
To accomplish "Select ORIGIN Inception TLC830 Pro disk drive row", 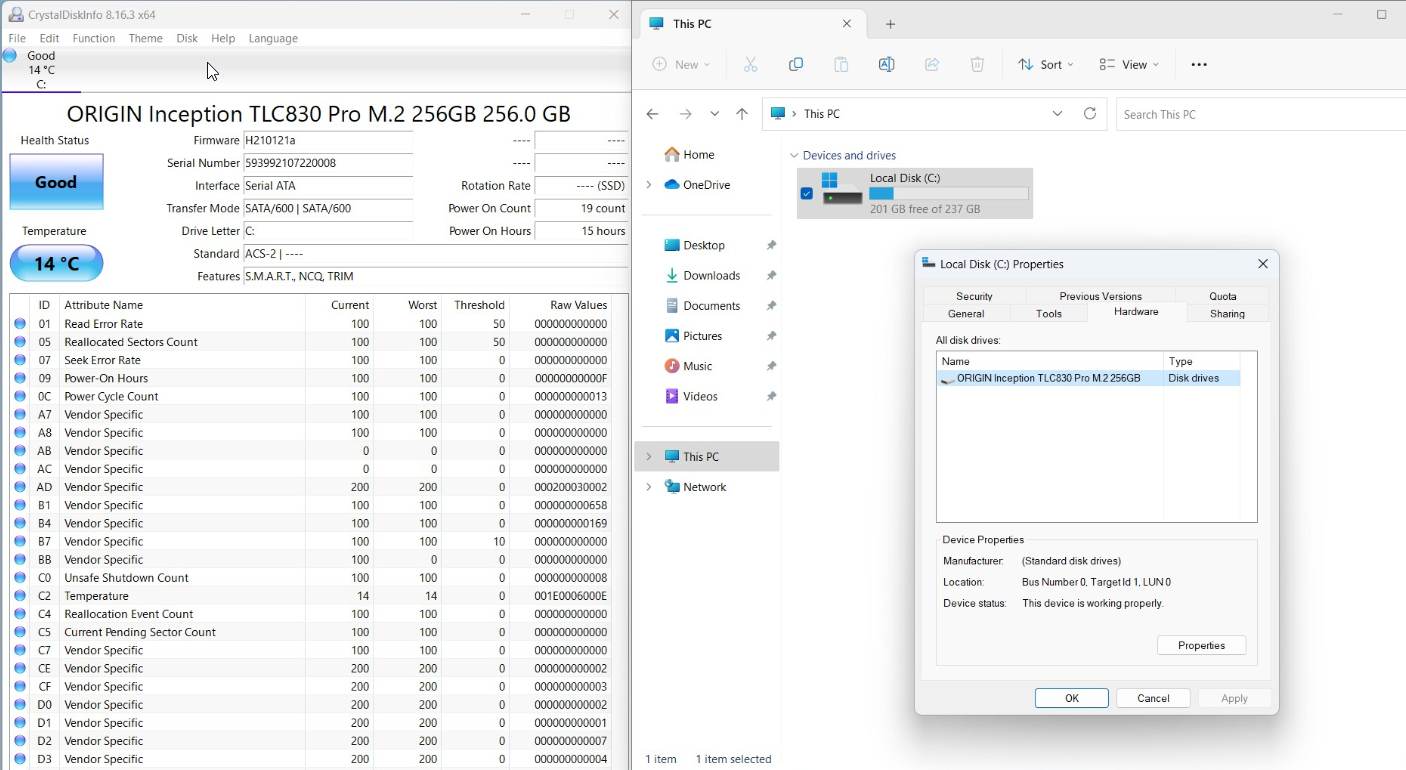I will [x=1089, y=379].
